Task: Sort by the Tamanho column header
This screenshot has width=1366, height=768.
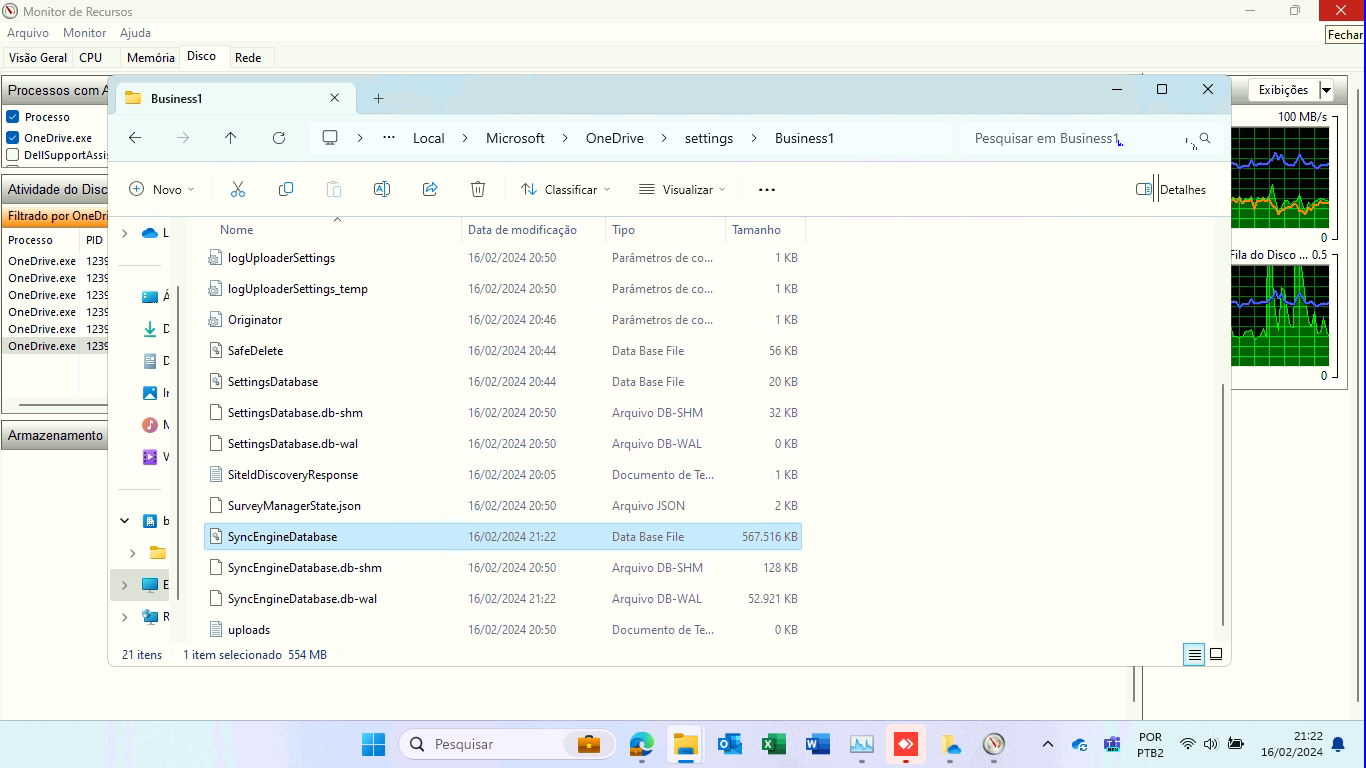Action: coord(765,230)
